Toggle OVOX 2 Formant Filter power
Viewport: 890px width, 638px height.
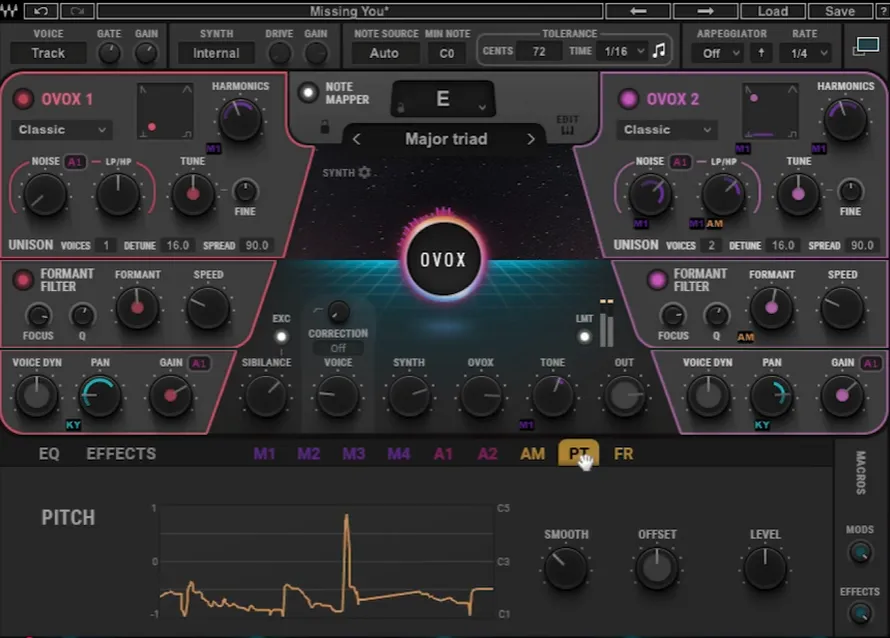[x=657, y=279]
